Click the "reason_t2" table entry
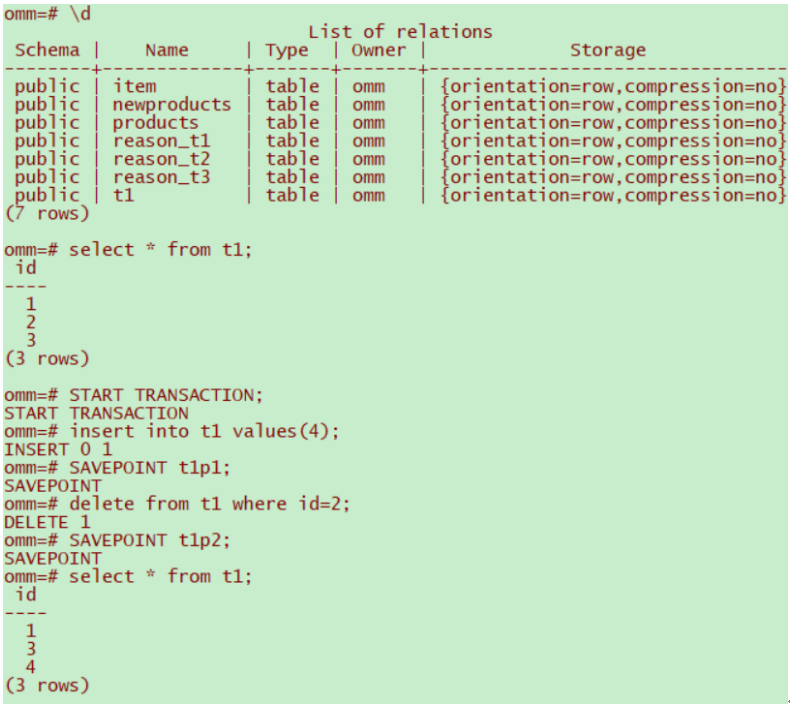The image size is (790, 705). (x=161, y=159)
